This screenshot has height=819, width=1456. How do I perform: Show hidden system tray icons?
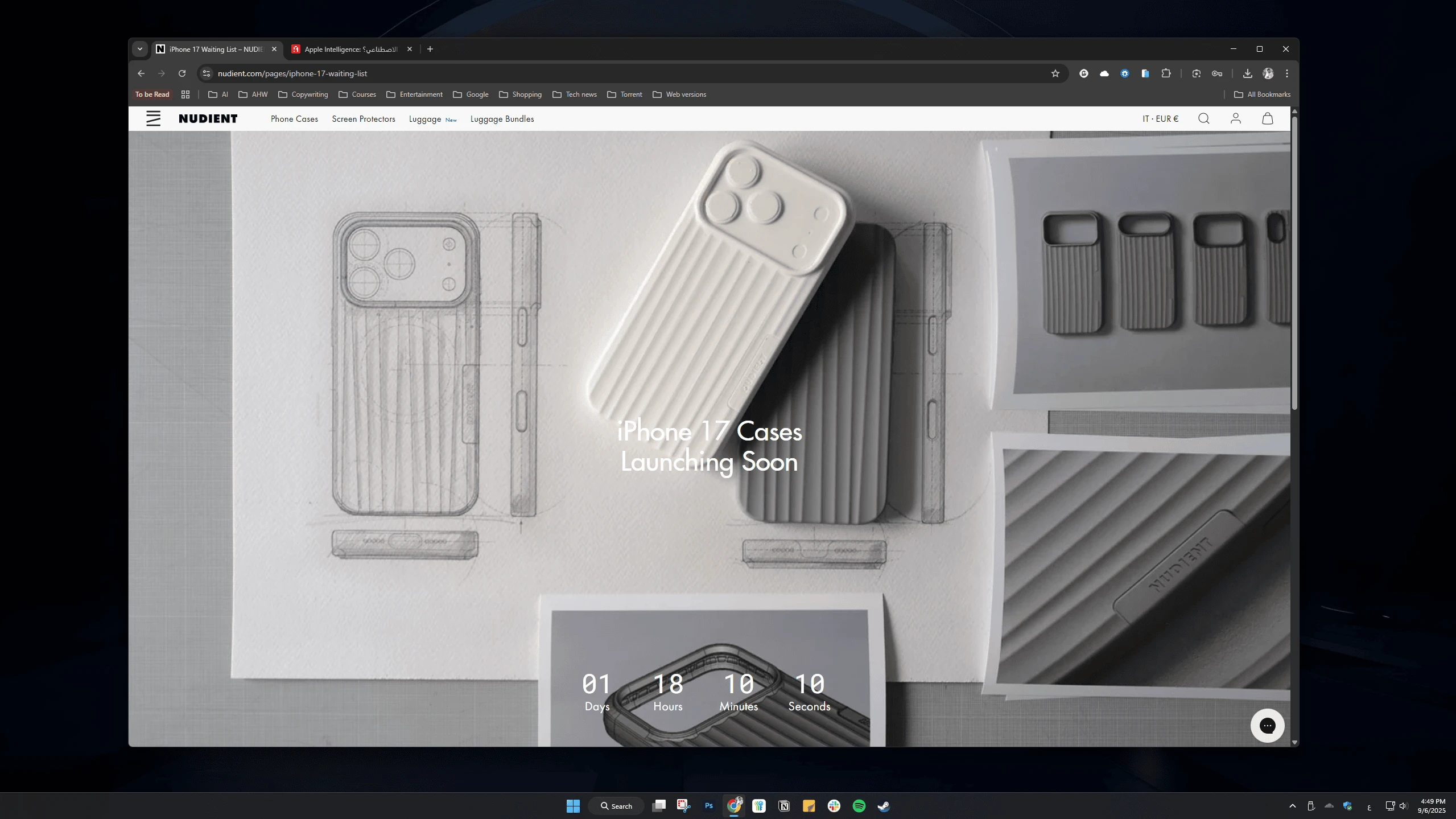pyautogui.click(x=1292, y=806)
